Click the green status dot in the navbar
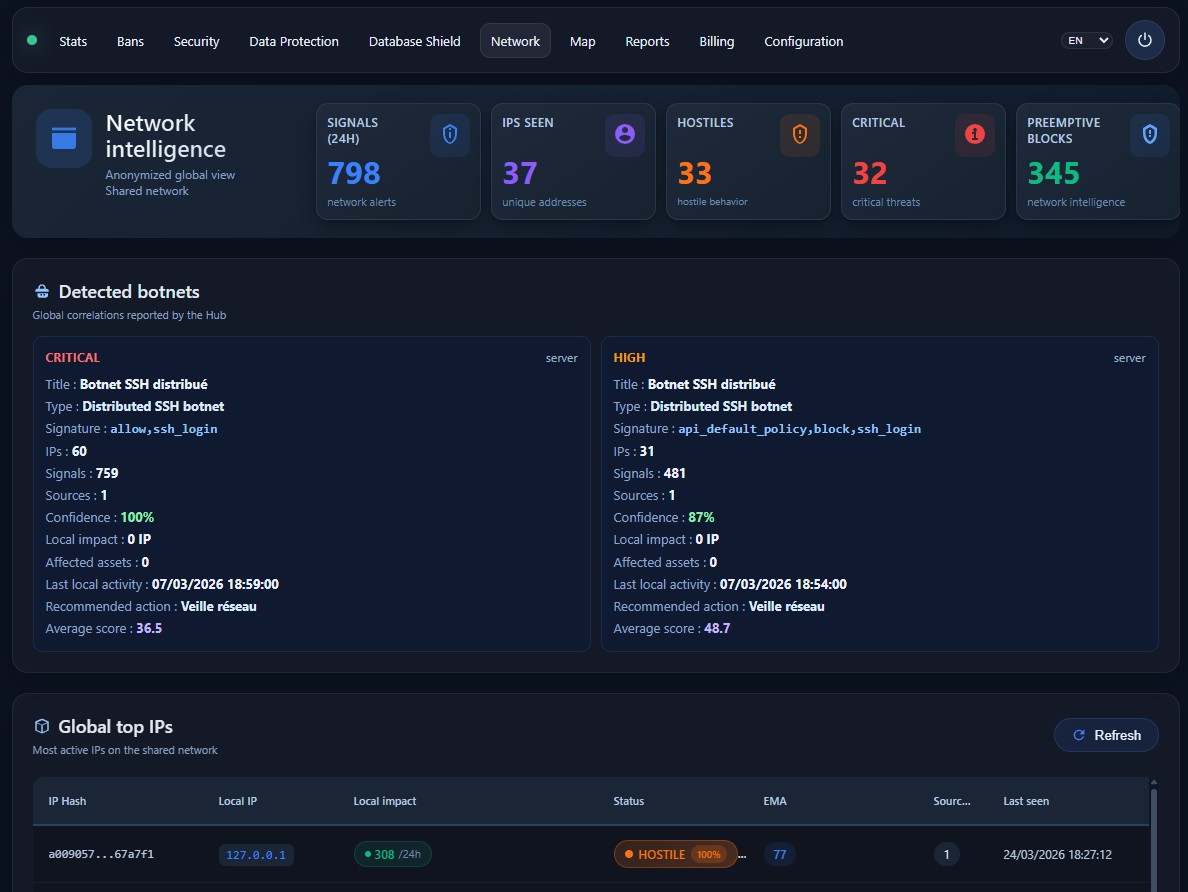This screenshot has width=1188, height=892. coord(31,40)
